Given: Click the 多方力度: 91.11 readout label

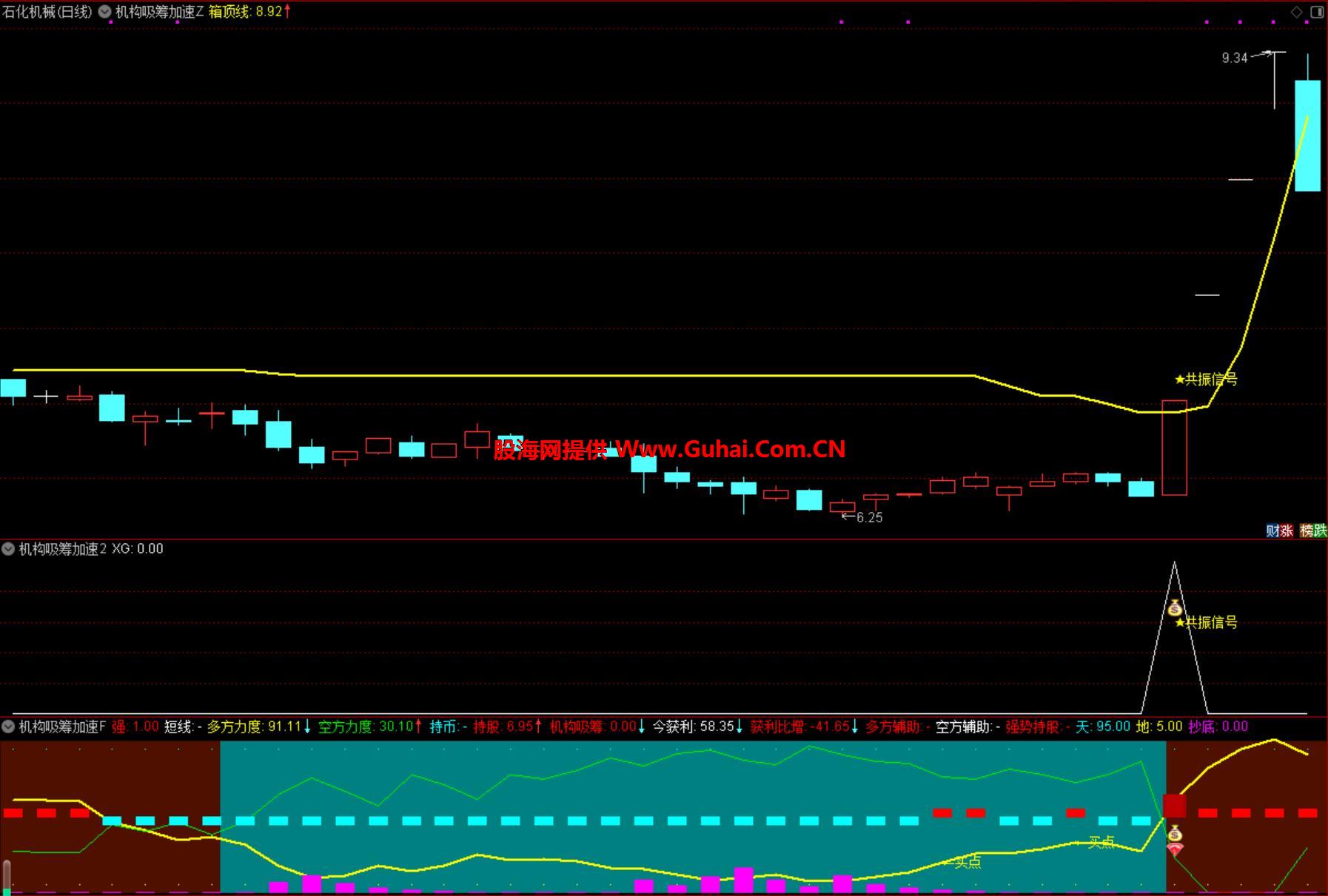Looking at the screenshot, I should [258, 727].
